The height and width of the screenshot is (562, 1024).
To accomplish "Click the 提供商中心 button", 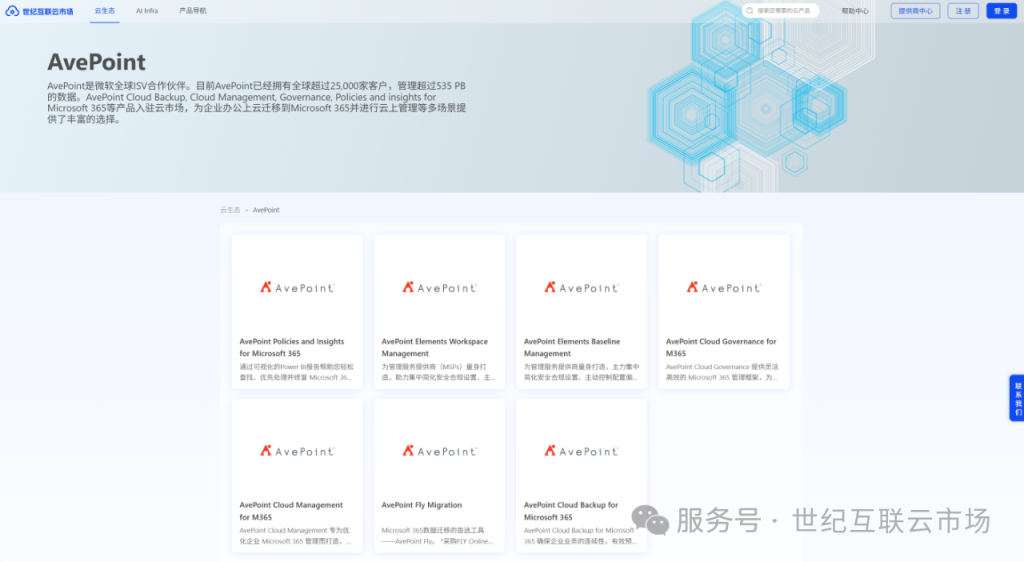I will tap(915, 11).
